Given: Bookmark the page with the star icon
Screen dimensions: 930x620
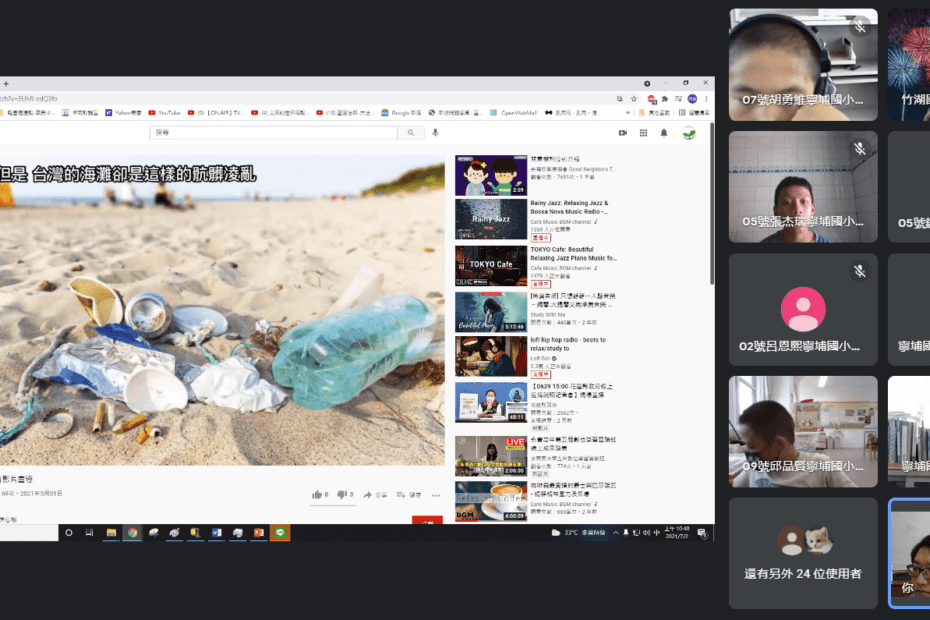Looking at the screenshot, I should [633, 99].
